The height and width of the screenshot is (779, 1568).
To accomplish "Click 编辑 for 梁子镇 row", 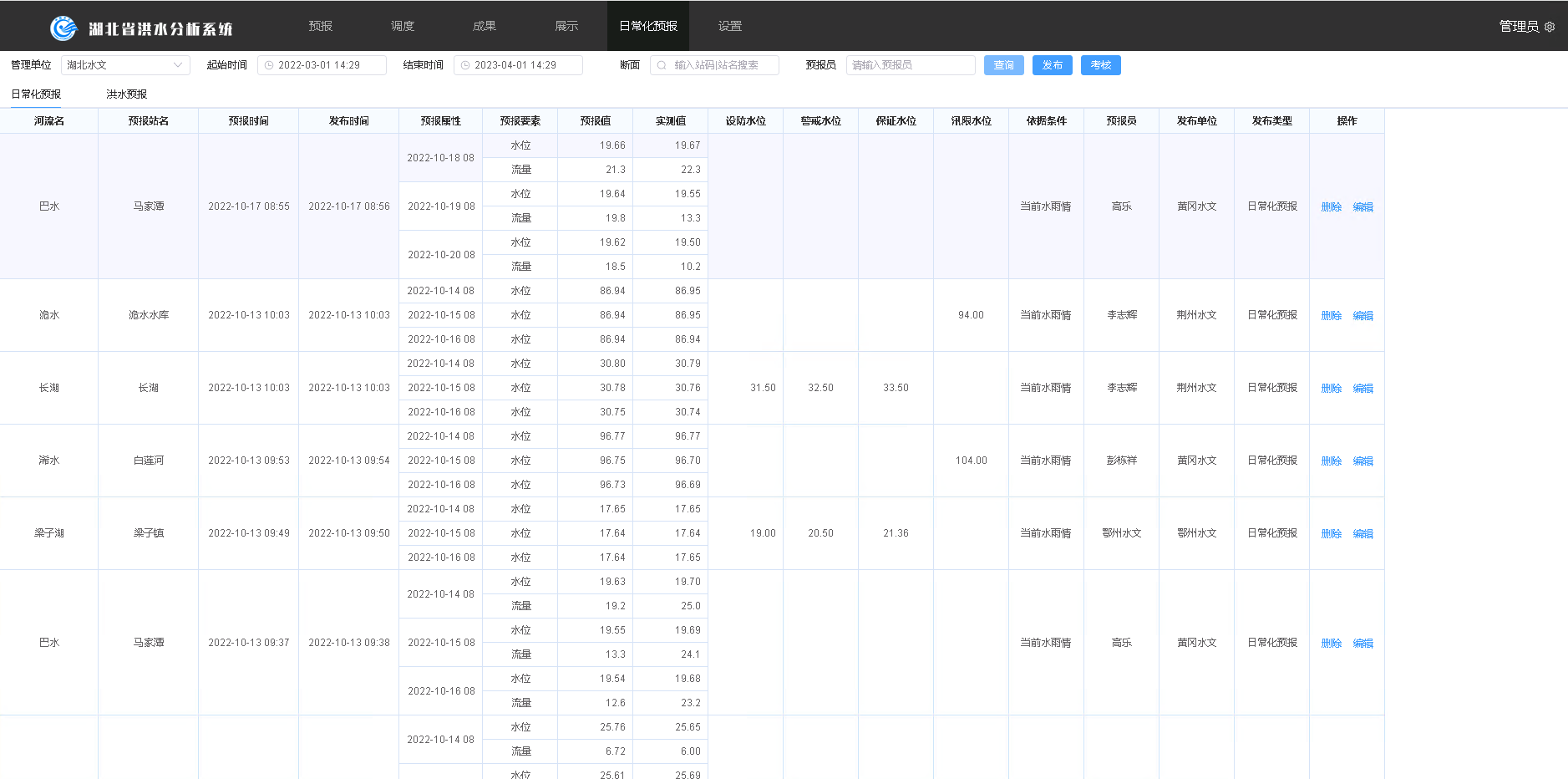I will pos(1363,534).
